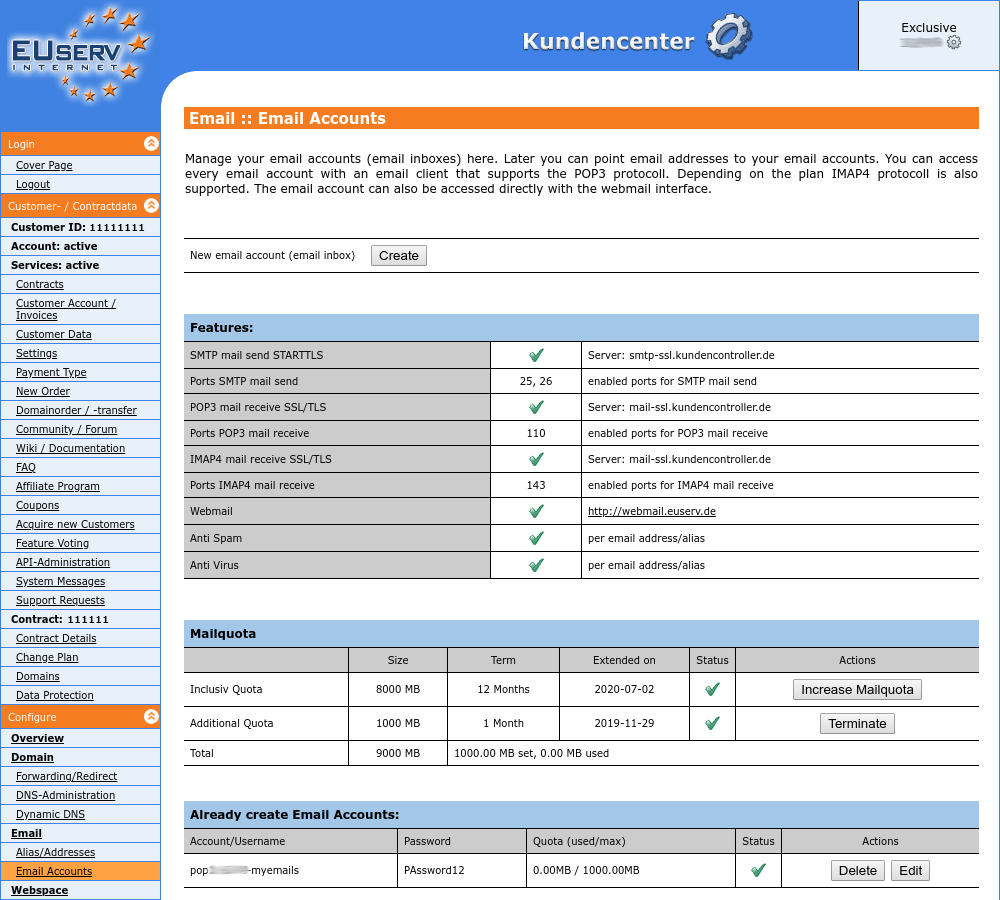Open Settings in sidebar
The image size is (1000, 900).
pos(36,353)
